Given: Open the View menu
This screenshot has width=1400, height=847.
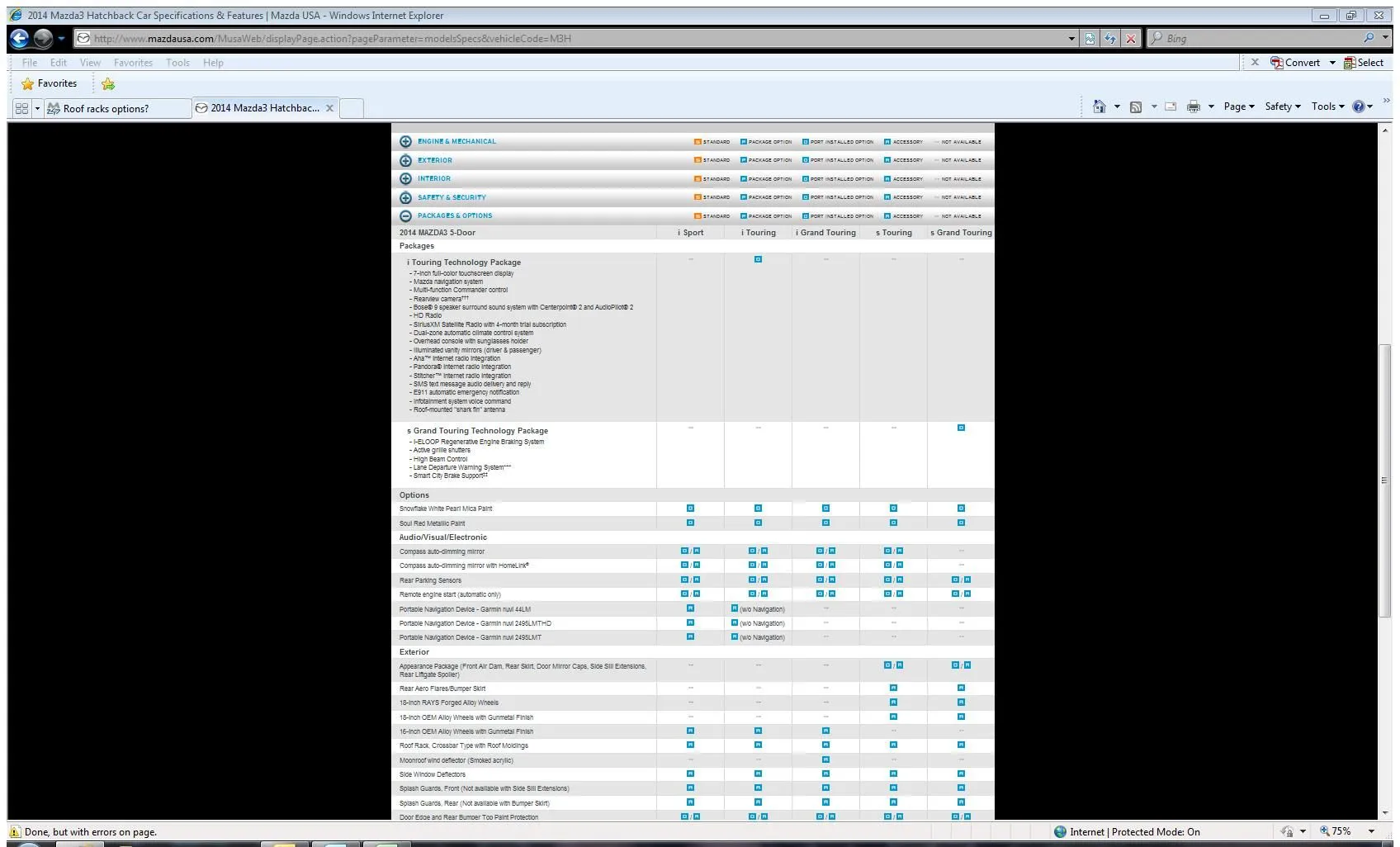Looking at the screenshot, I should coord(90,63).
